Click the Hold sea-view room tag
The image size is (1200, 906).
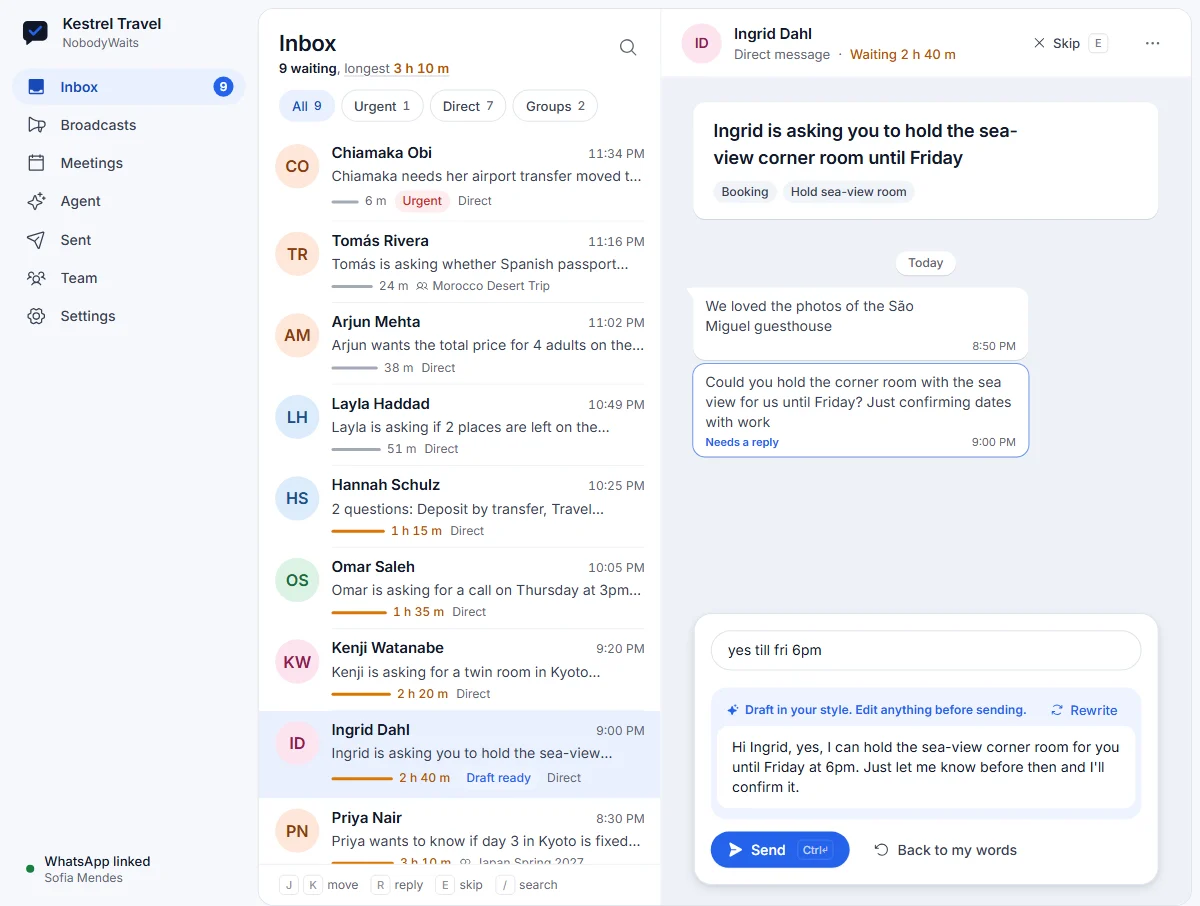(x=848, y=192)
